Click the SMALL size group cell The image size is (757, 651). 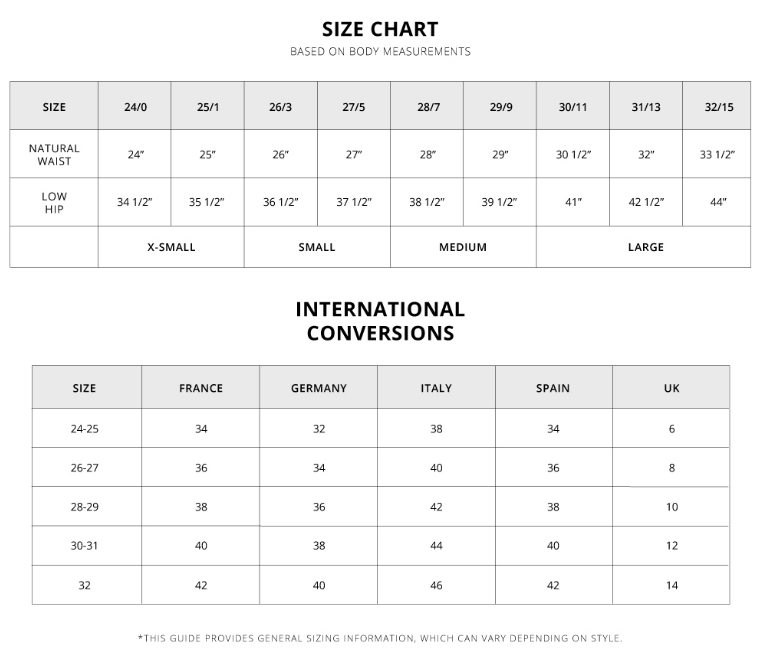pyautogui.click(x=317, y=247)
